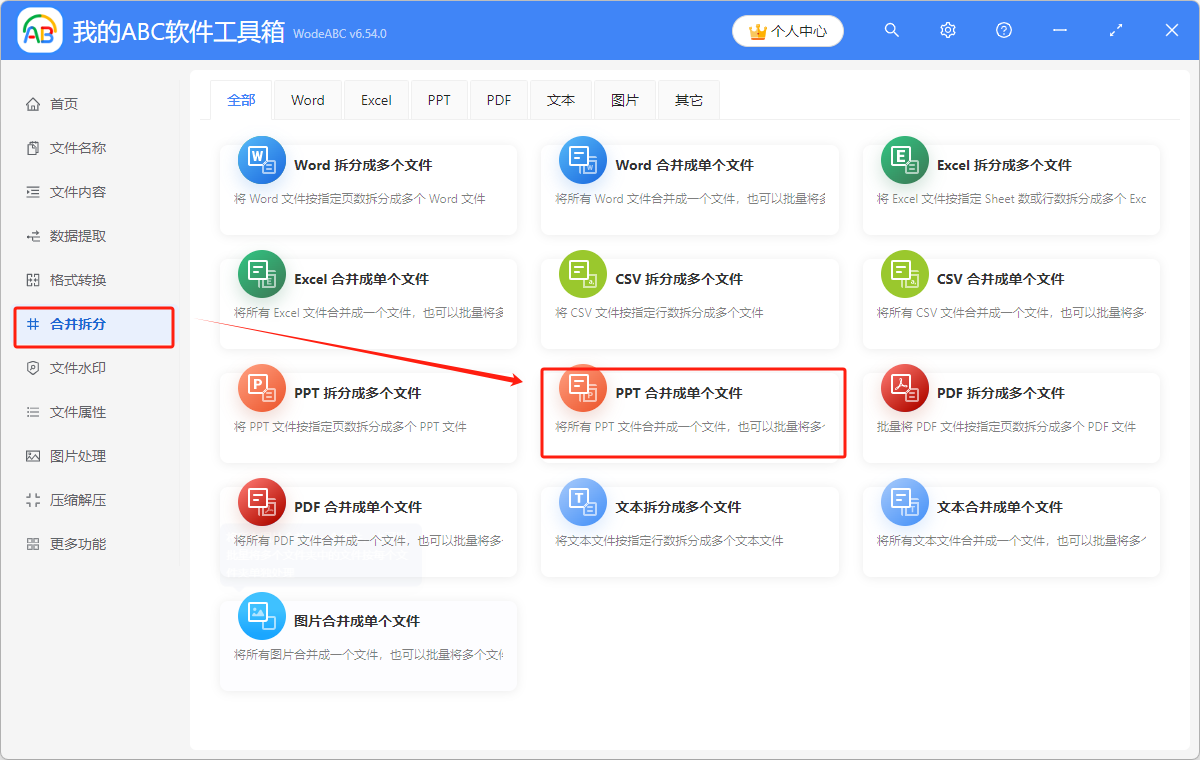Open the 数据提取 sidebar icon
This screenshot has width=1200, height=760.
[x=31, y=236]
